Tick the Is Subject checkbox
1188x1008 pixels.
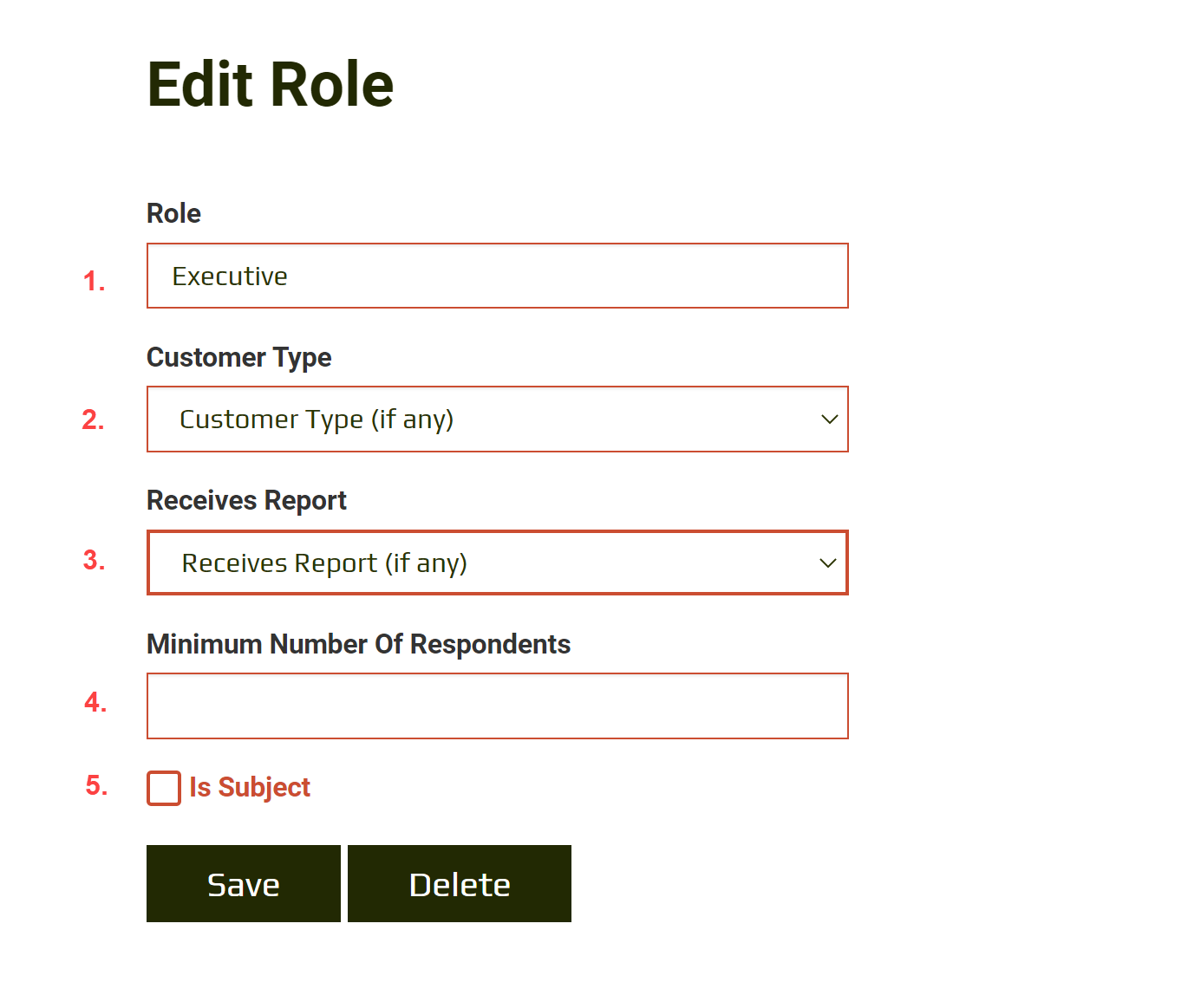(x=164, y=788)
